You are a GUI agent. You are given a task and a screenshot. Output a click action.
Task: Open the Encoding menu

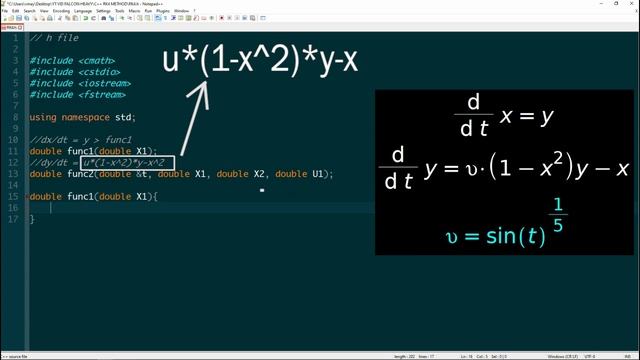tap(61, 11)
